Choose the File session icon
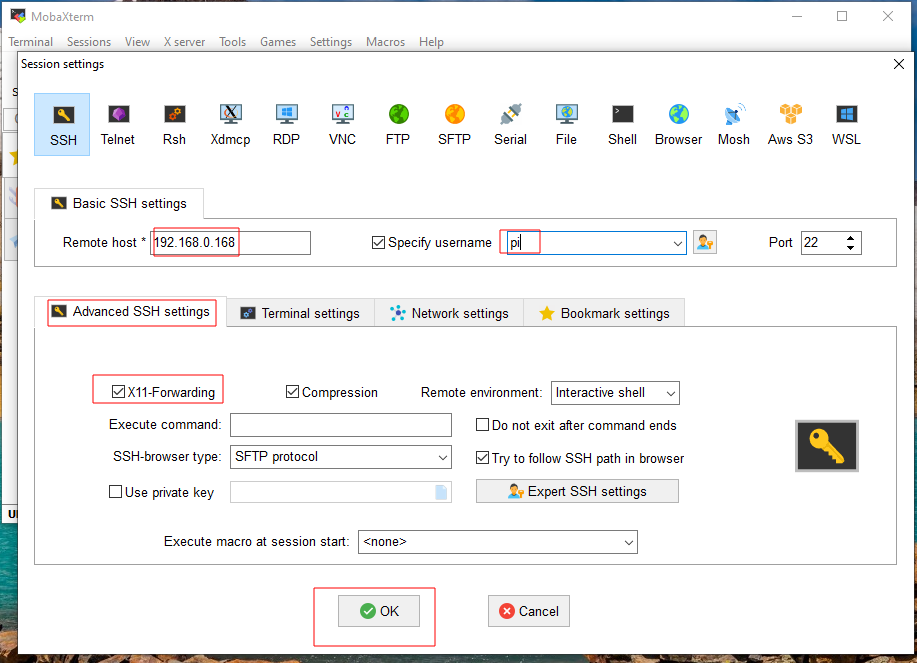 pyautogui.click(x=566, y=125)
